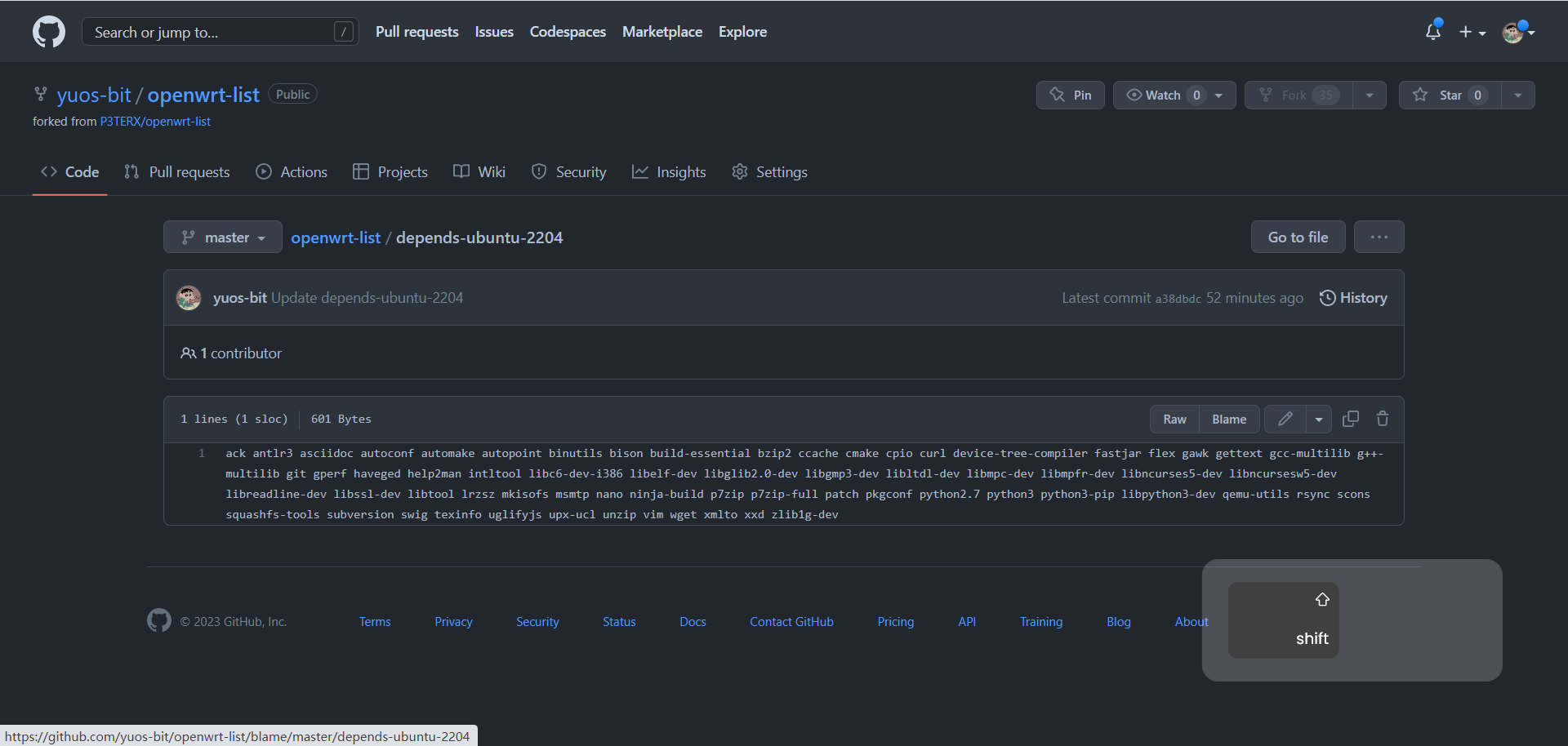
Task: Select line number 1 of file
Action: click(x=202, y=453)
